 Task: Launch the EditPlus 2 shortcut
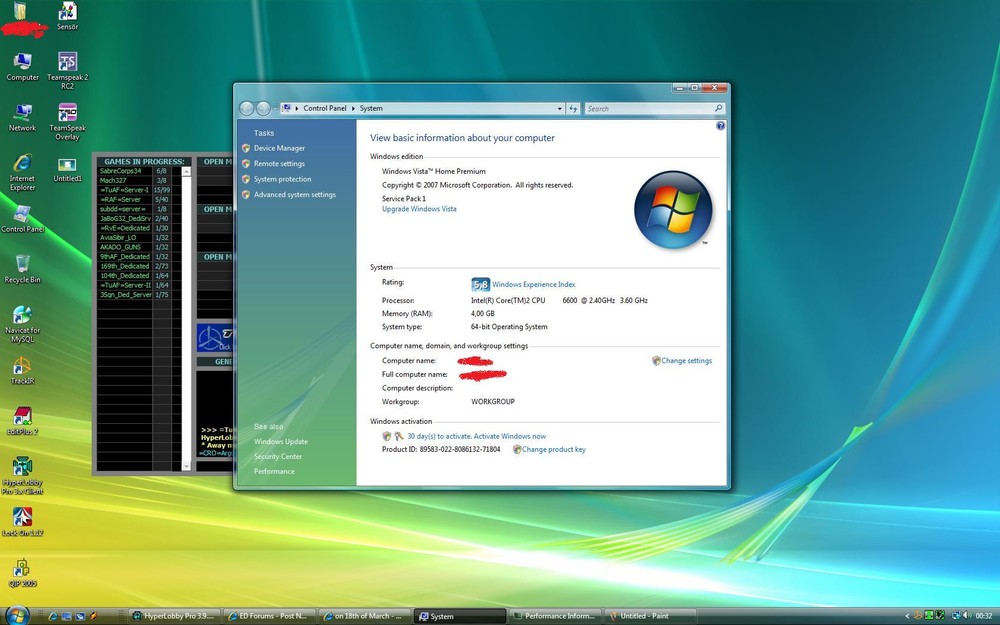tap(22, 421)
